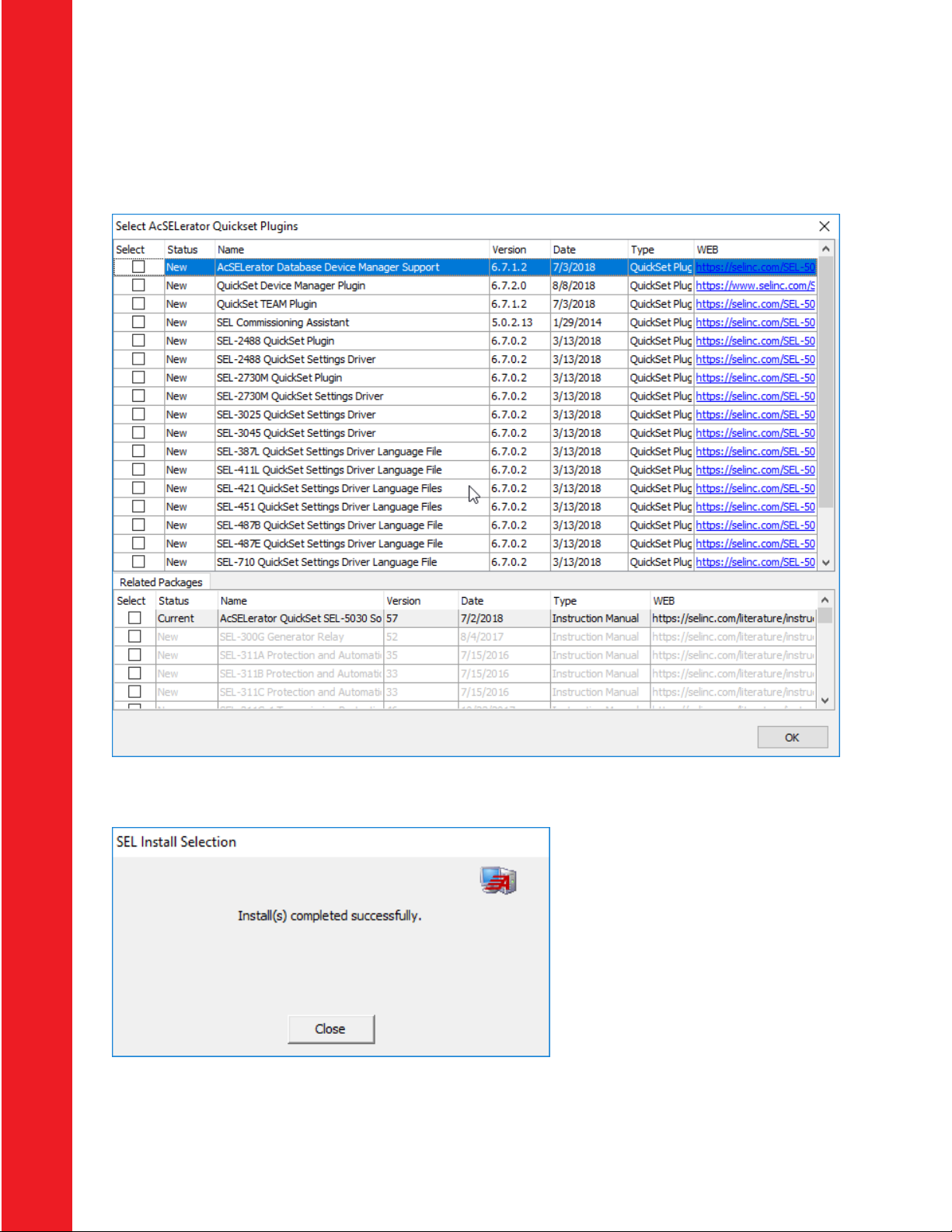Viewport: 952px width, 1232px height.
Task: Open the QuickSet Device Manager Plugin selinc.com link
Action: pos(755,286)
